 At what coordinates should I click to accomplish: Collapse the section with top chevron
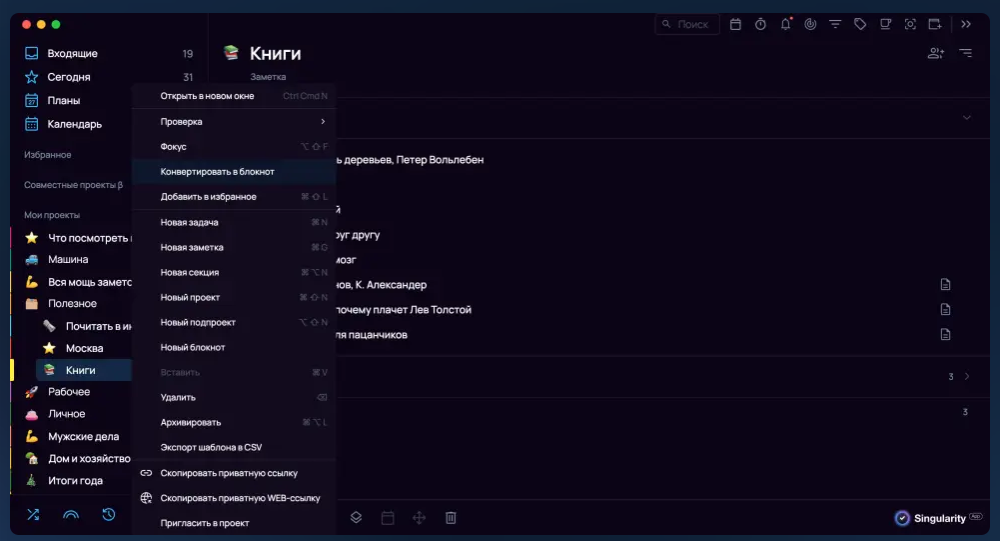click(x=966, y=118)
